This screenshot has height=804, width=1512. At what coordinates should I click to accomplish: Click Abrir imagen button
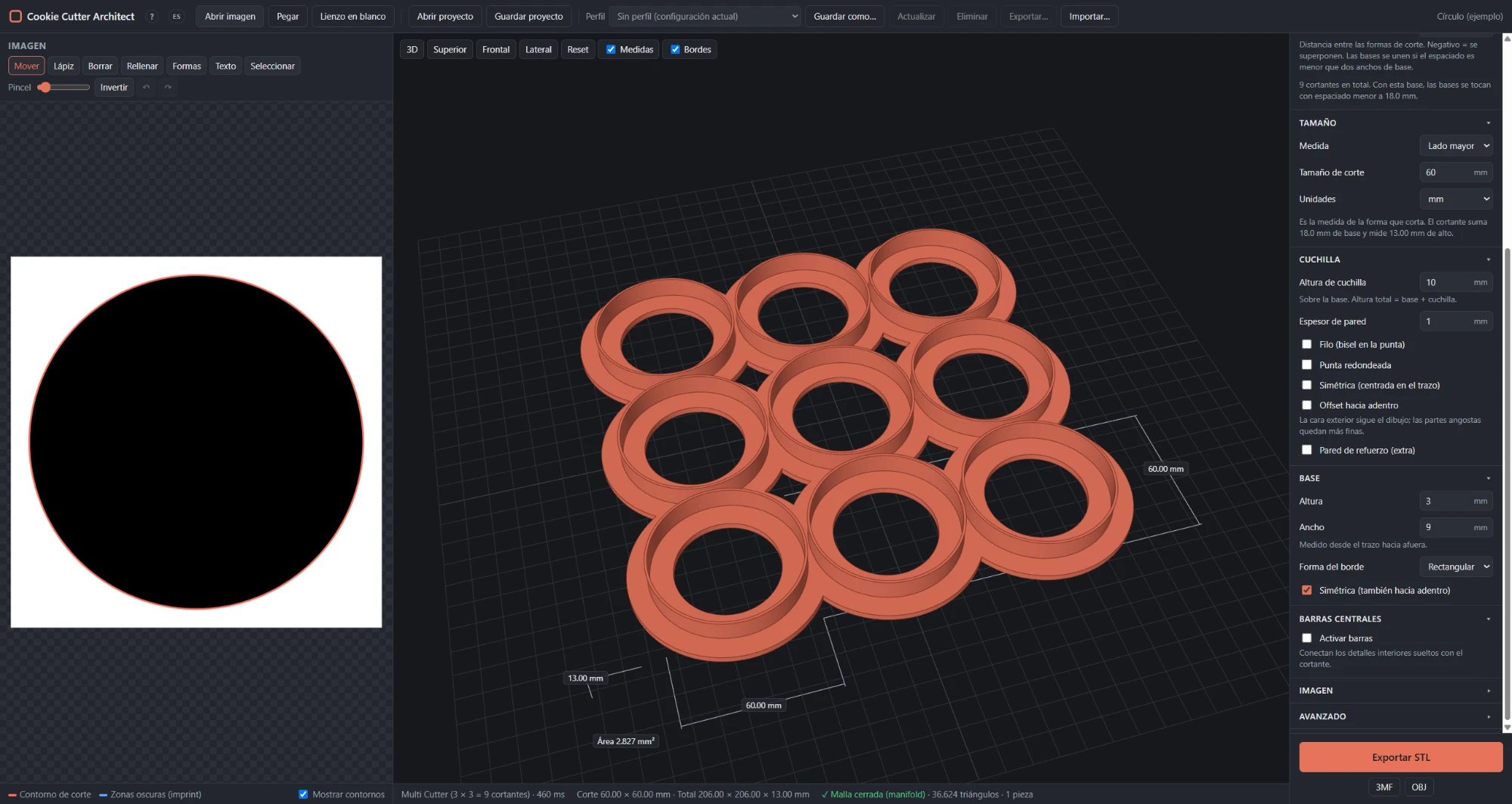click(x=230, y=17)
